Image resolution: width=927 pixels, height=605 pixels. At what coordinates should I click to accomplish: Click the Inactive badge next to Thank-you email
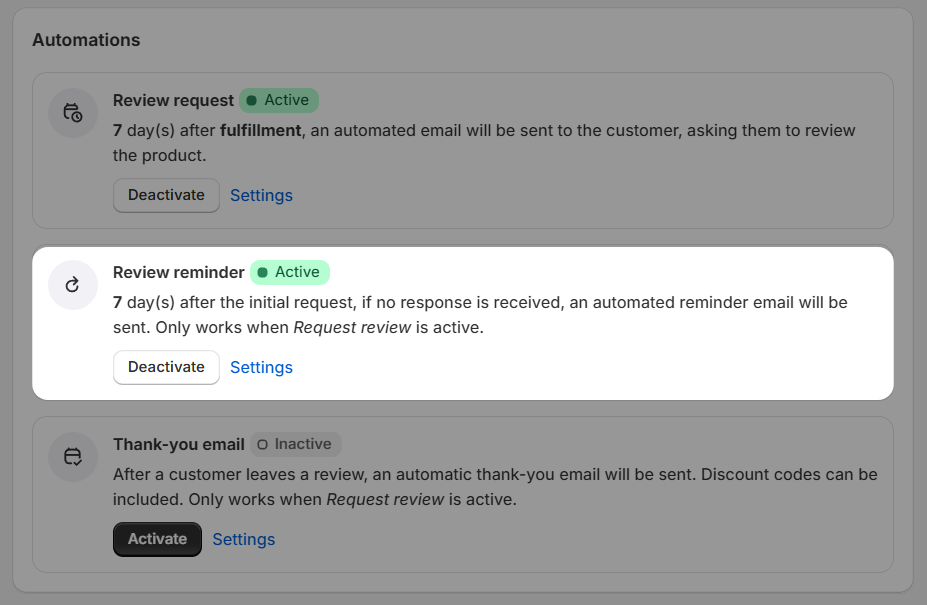[x=295, y=444]
